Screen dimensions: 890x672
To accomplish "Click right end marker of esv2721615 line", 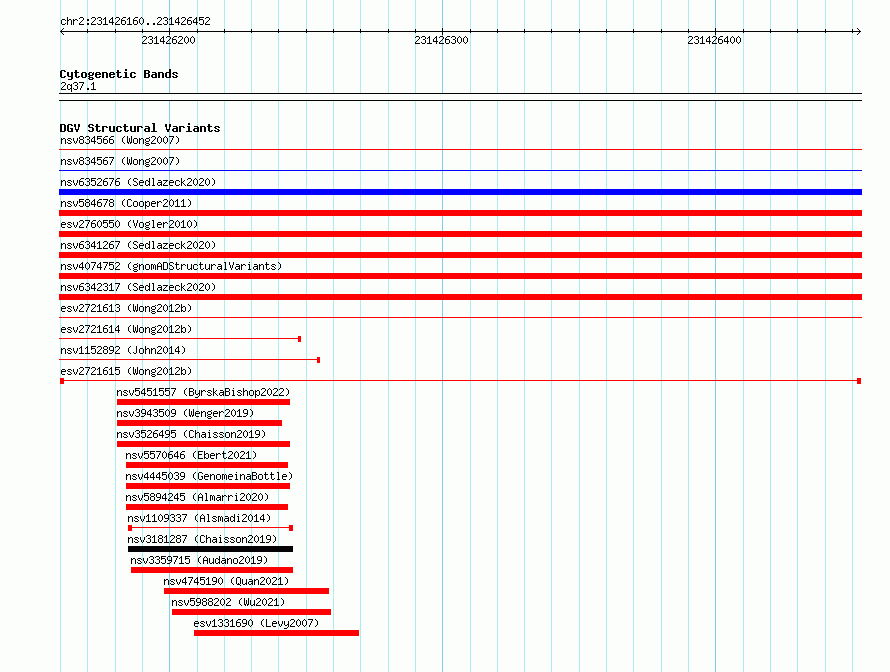I will [859, 381].
